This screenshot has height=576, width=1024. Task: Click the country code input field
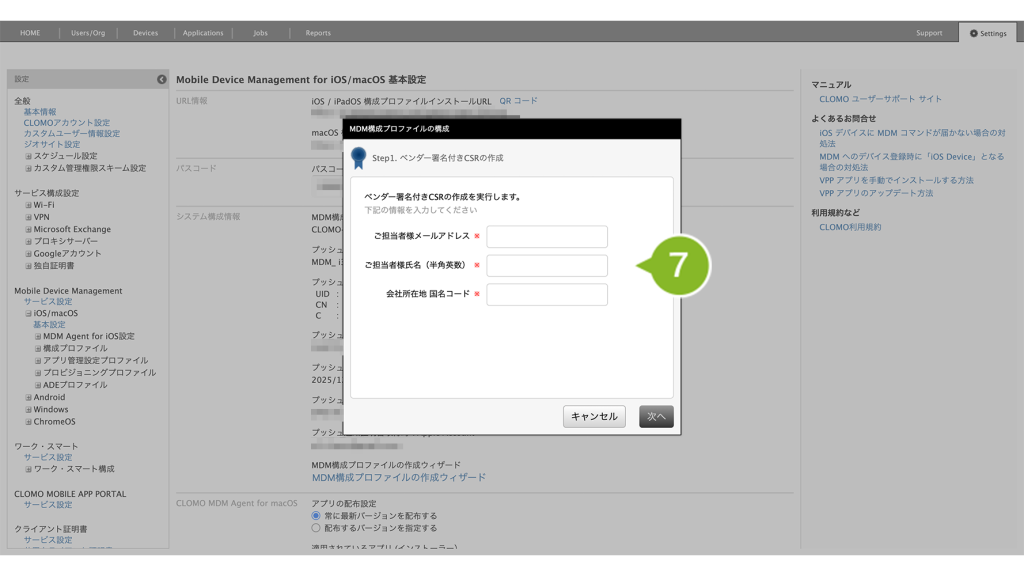pyautogui.click(x=547, y=295)
